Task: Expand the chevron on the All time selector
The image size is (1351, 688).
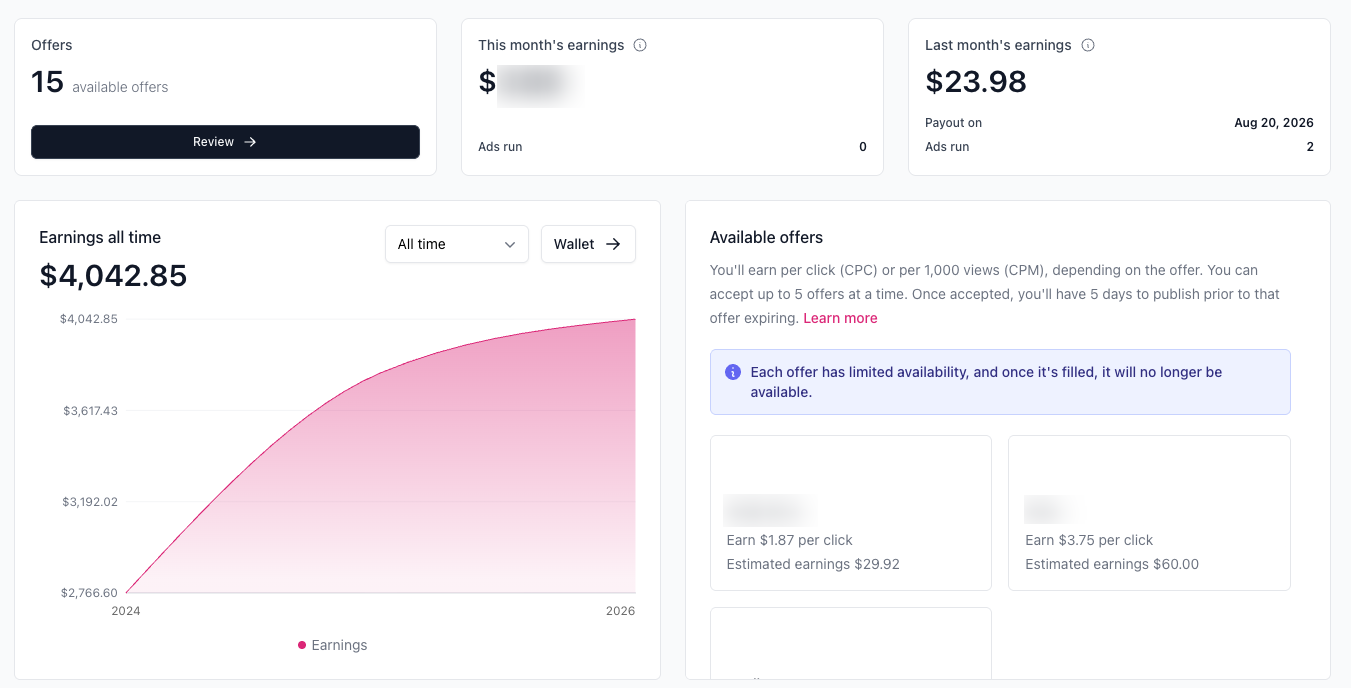Action: pyautogui.click(x=510, y=244)
